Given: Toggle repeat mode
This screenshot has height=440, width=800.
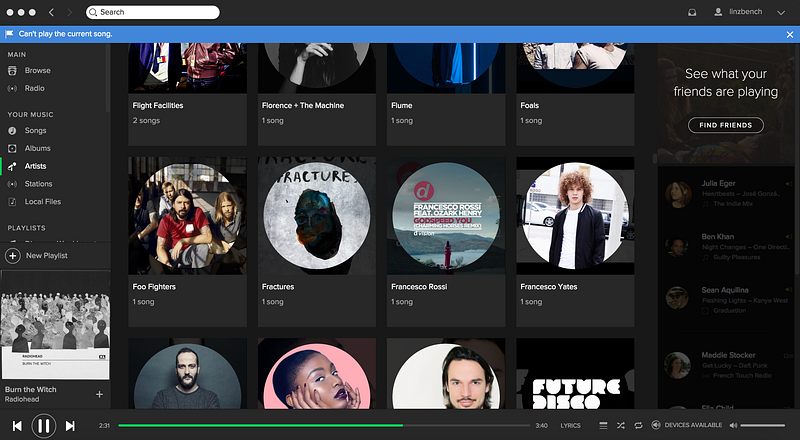Looking at the screenshot, I should pos(638,425).
